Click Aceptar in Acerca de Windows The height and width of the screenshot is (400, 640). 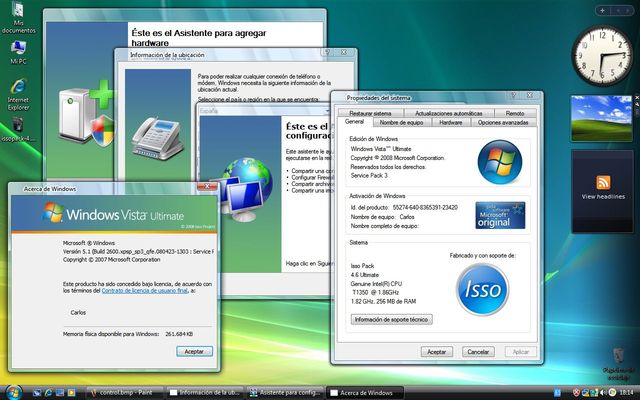[194, 351]
